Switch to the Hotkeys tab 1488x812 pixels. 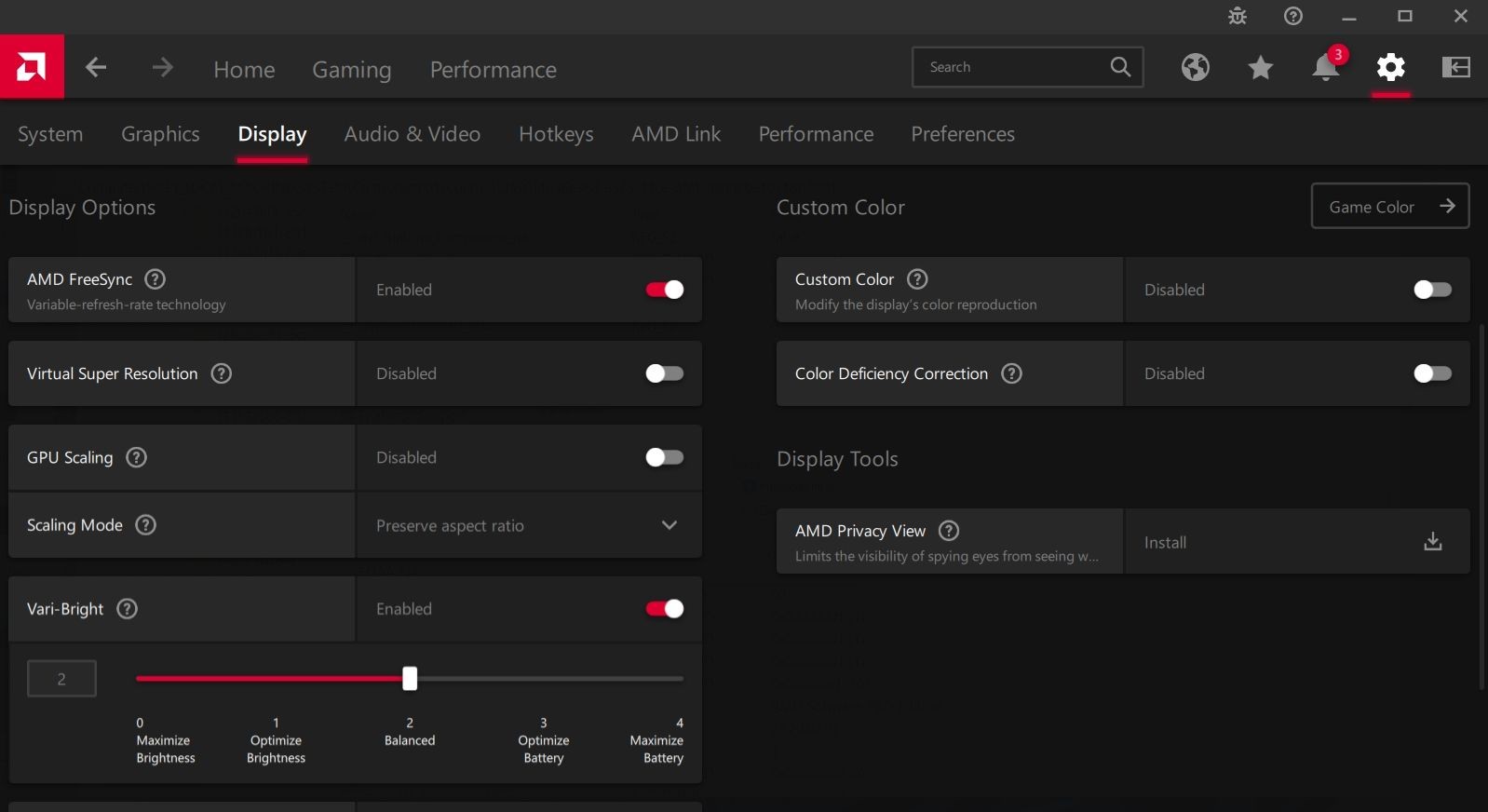pyautogui.click(x=556, y=134)
